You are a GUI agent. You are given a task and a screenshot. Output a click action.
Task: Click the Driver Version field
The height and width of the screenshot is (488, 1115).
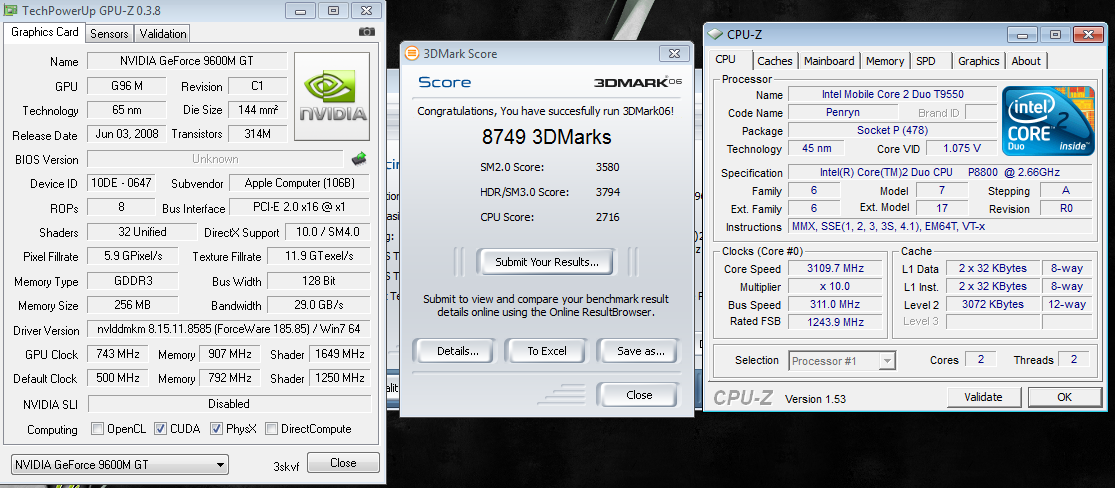pos(229,330)
